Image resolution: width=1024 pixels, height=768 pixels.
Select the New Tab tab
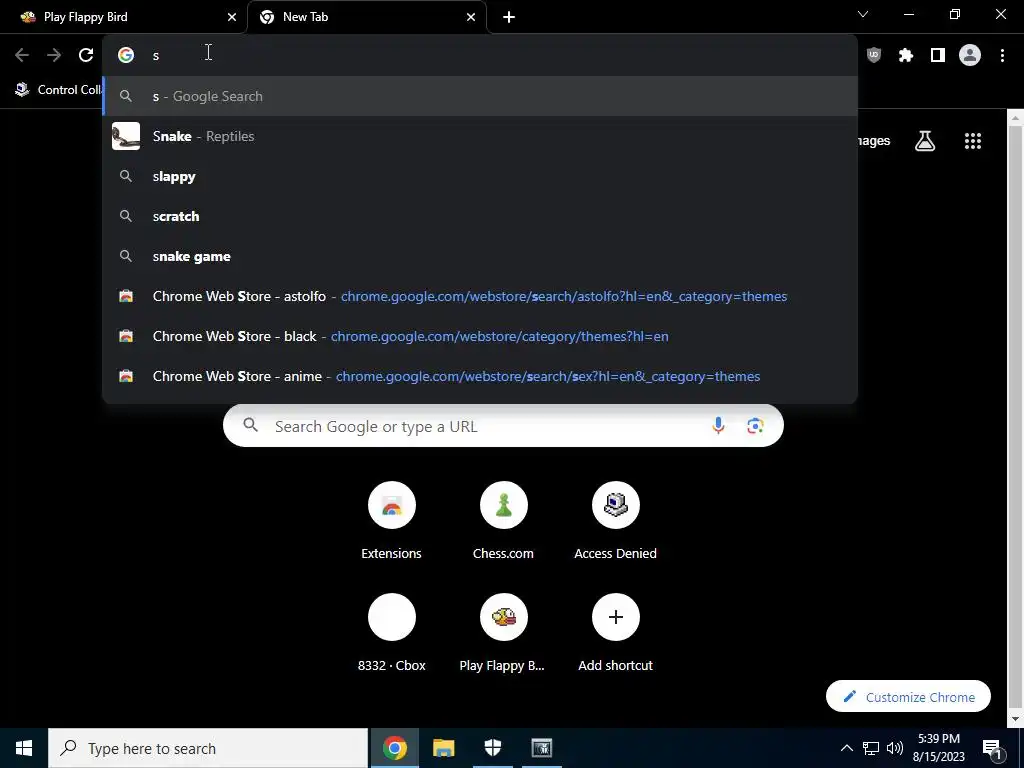[x=366, y=17]
